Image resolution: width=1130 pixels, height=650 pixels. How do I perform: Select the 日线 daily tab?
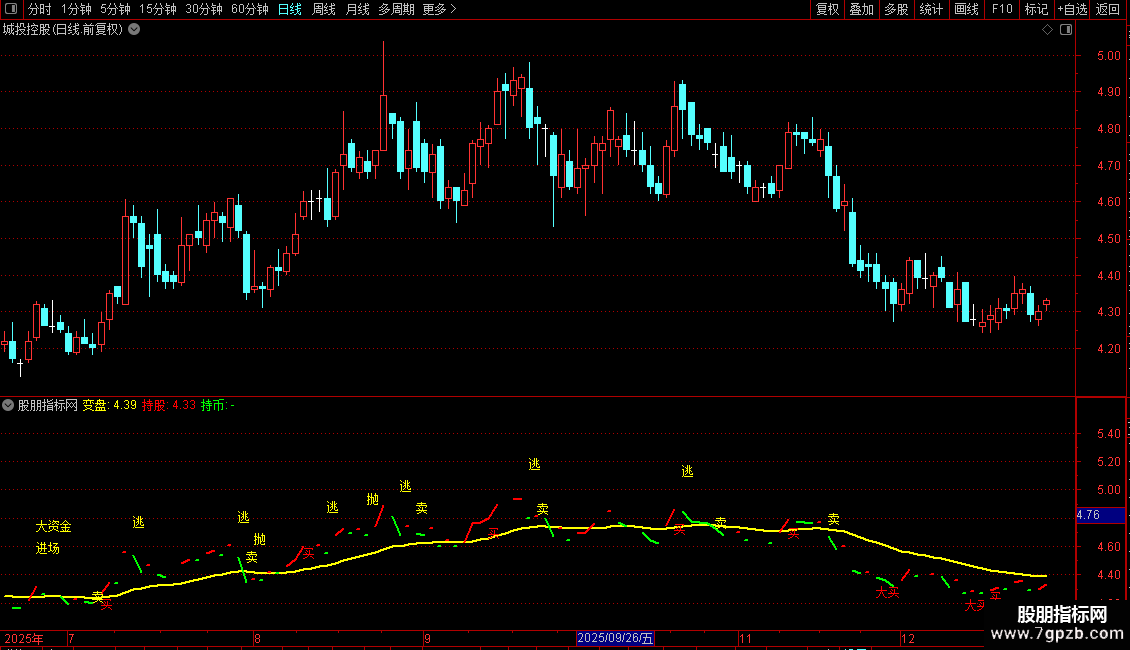click(x=290, y=9)
